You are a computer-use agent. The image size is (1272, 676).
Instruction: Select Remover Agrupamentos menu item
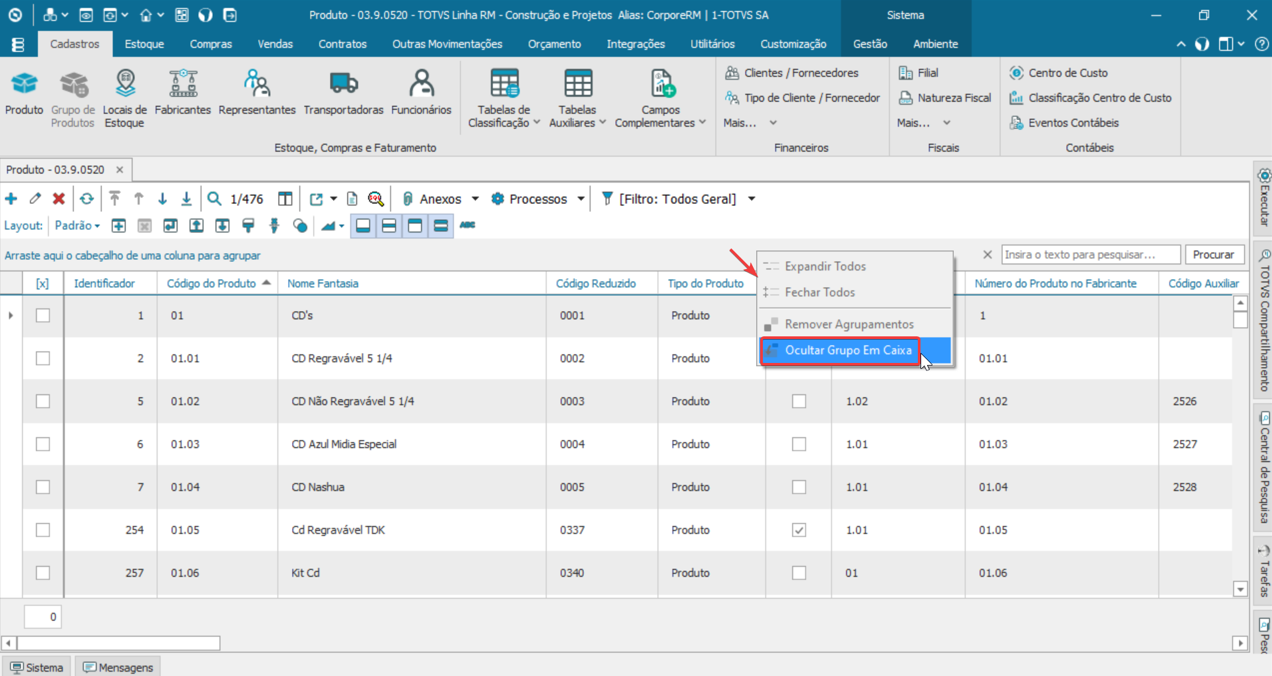(x=855, y=324)
